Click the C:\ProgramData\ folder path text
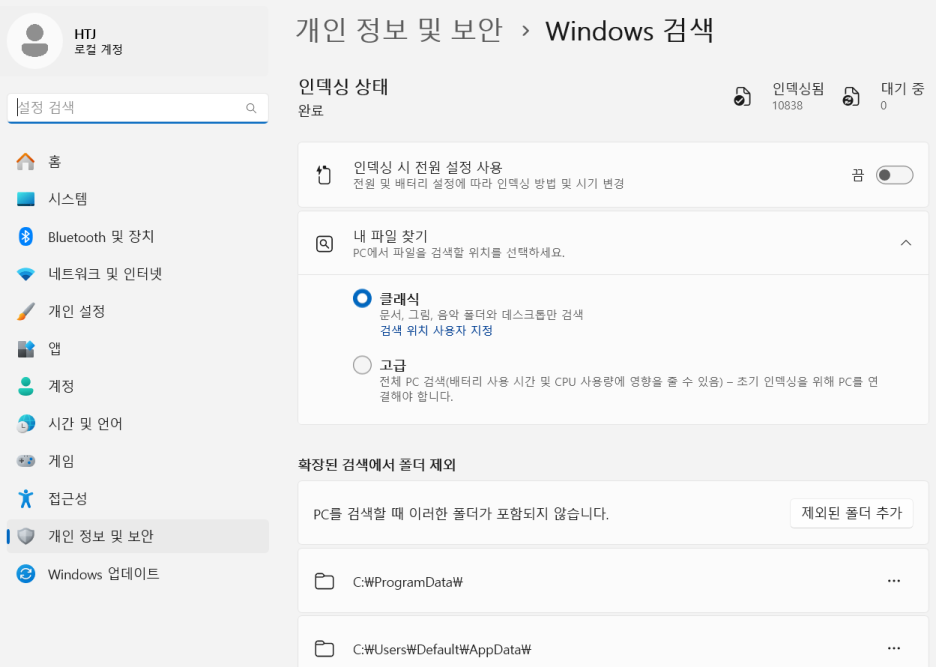Viewport: 936px width, 667px height. click(x=408, y=582)
